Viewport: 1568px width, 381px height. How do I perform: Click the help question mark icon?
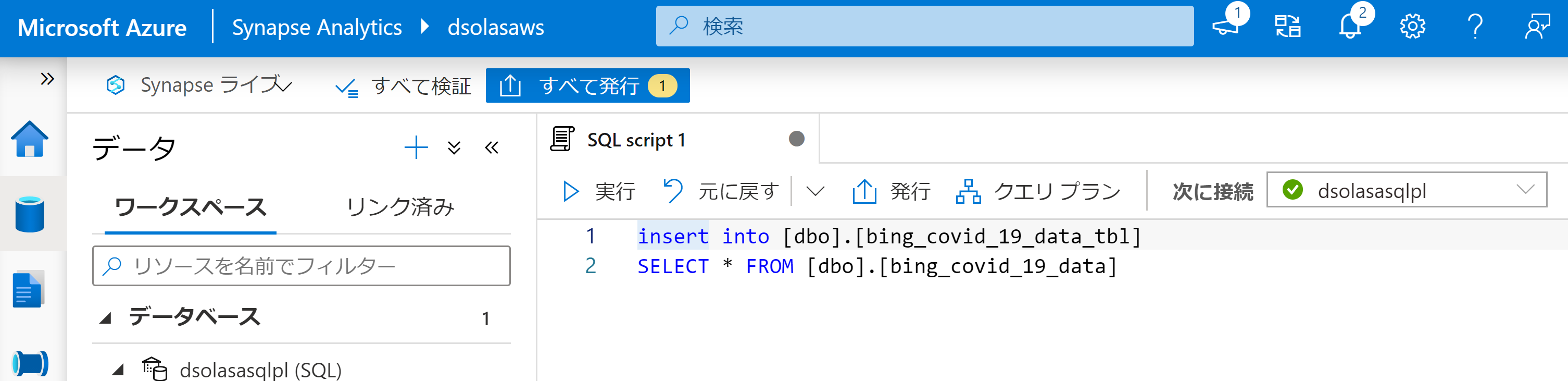click(x=1475, y=27)
